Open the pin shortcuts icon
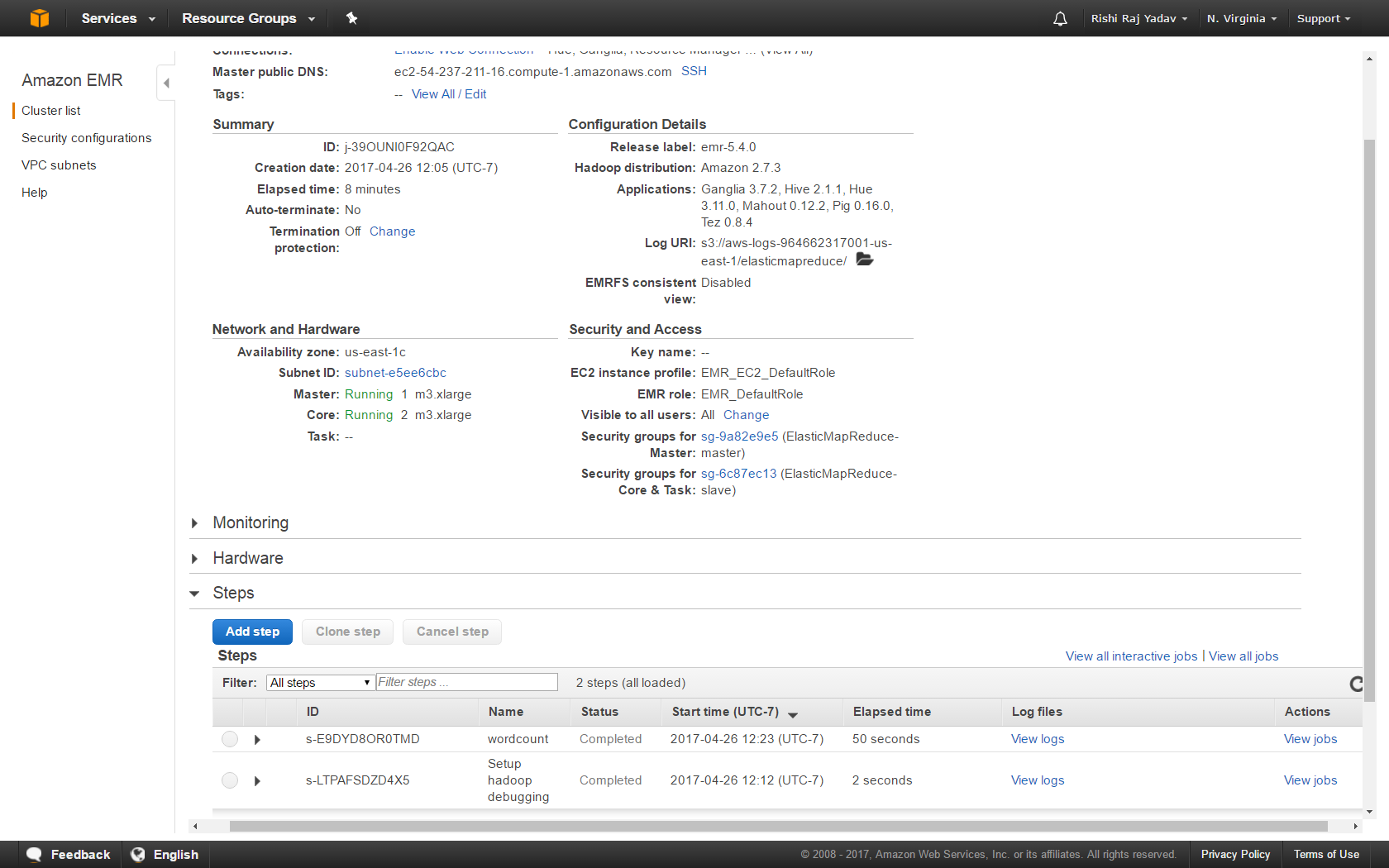Image resolution: width=1389 pixels, height=868 pixels. pos(351,18)
